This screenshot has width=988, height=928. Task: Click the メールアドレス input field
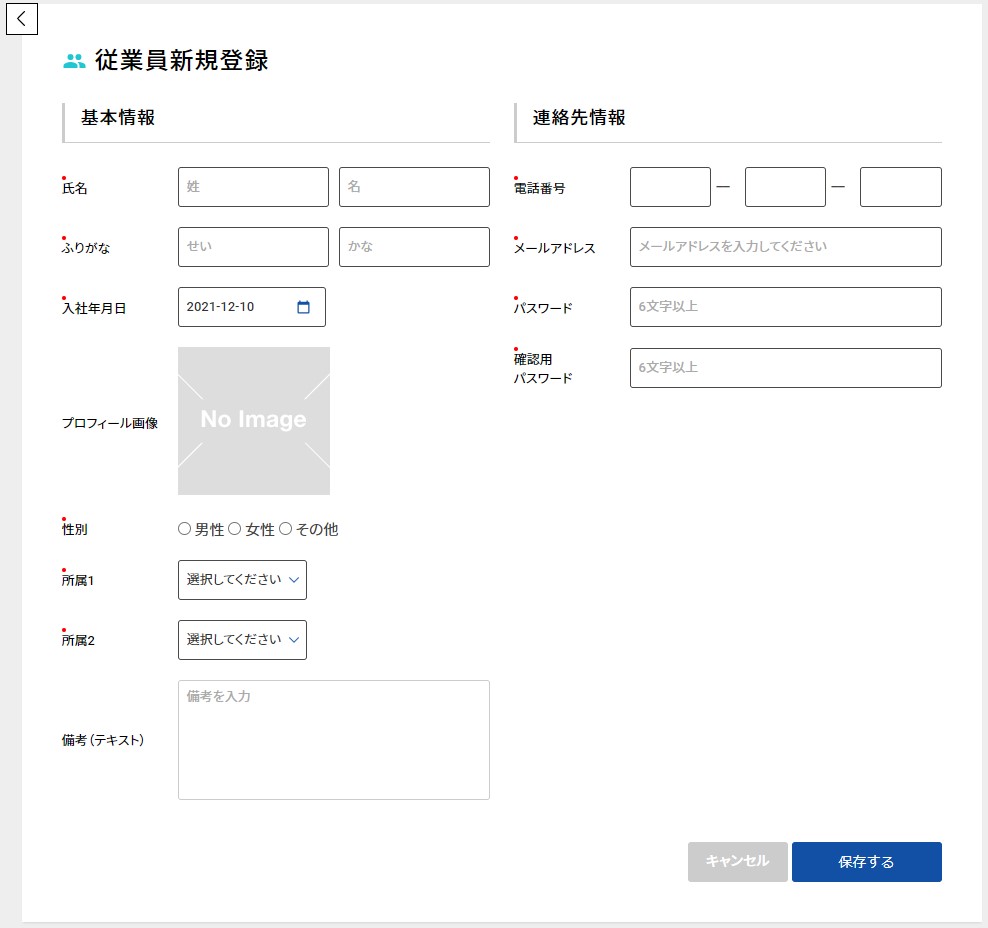point(785,247)
